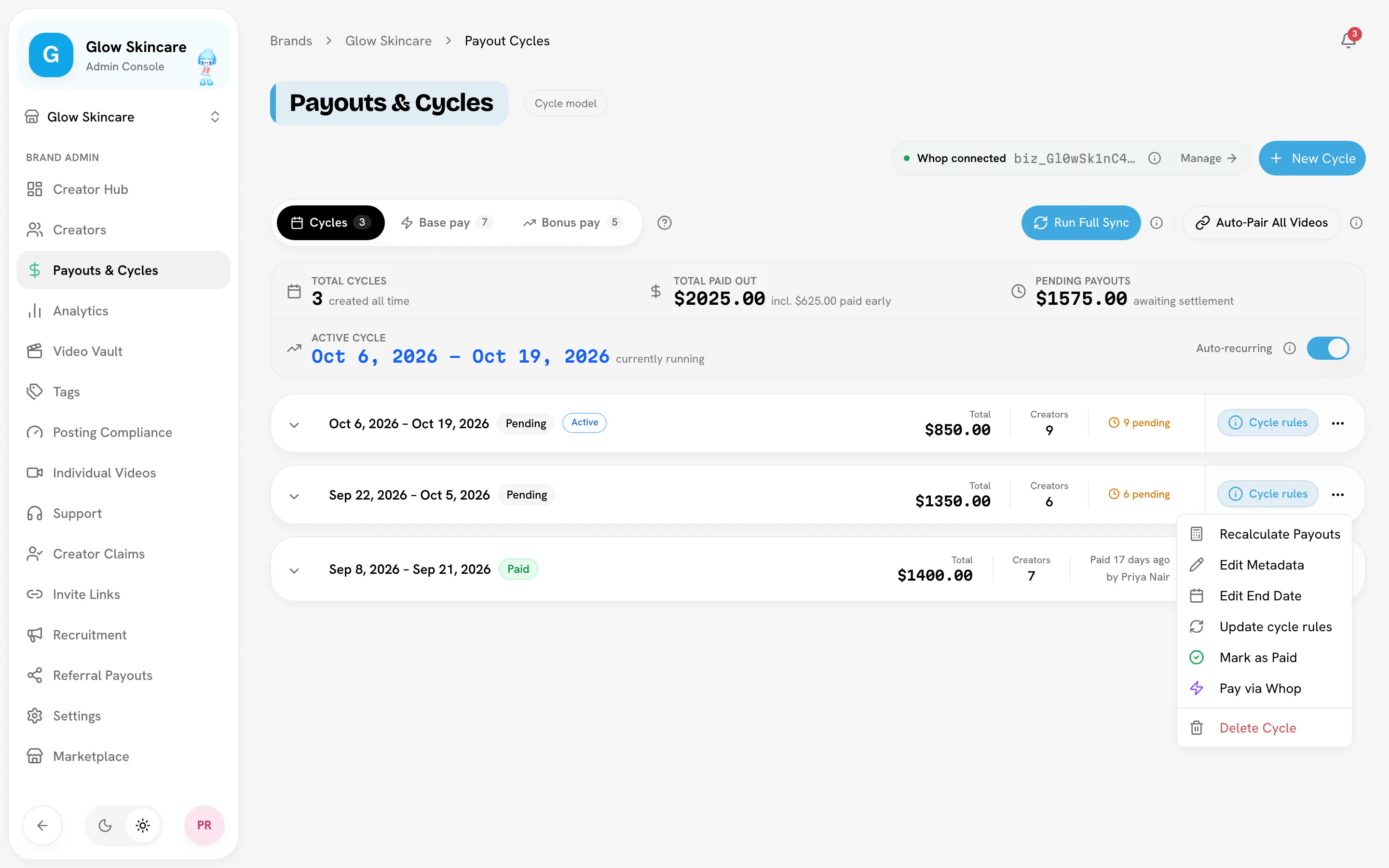This screenshot has width=1389, height=868.
Task: Switch to dark mode moon icon
Action: pyautogui.click(x=105, y=826)
